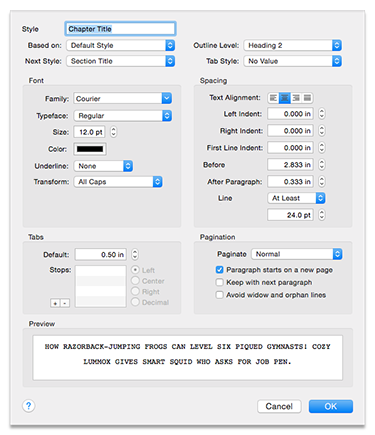
Task: Select center text alignment icon
Action: pyautogui.click(x=285, y=98)
